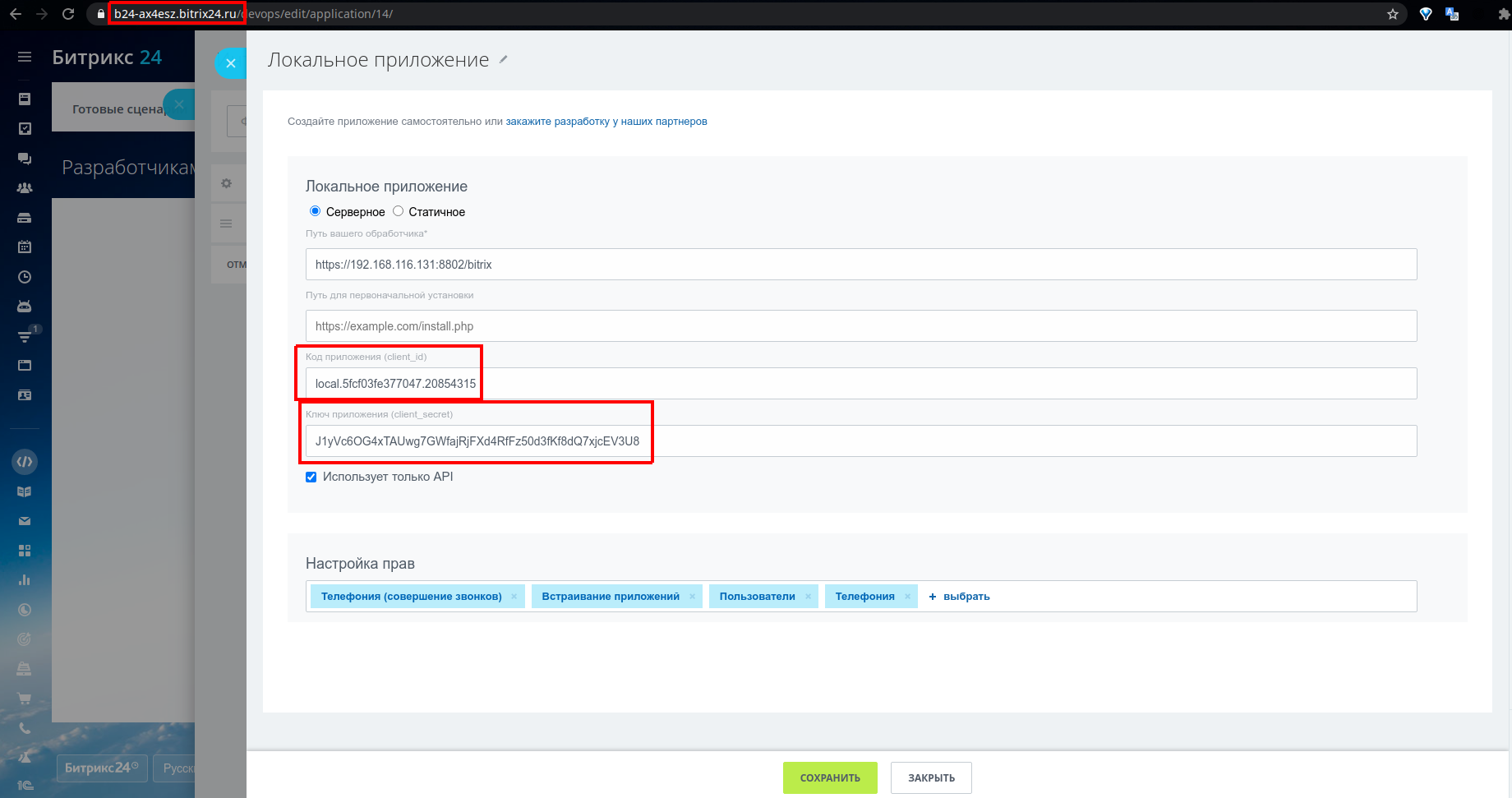The image size is (1512, 798).
Task: Open the sites window sidebar icon
Action: 25,365
